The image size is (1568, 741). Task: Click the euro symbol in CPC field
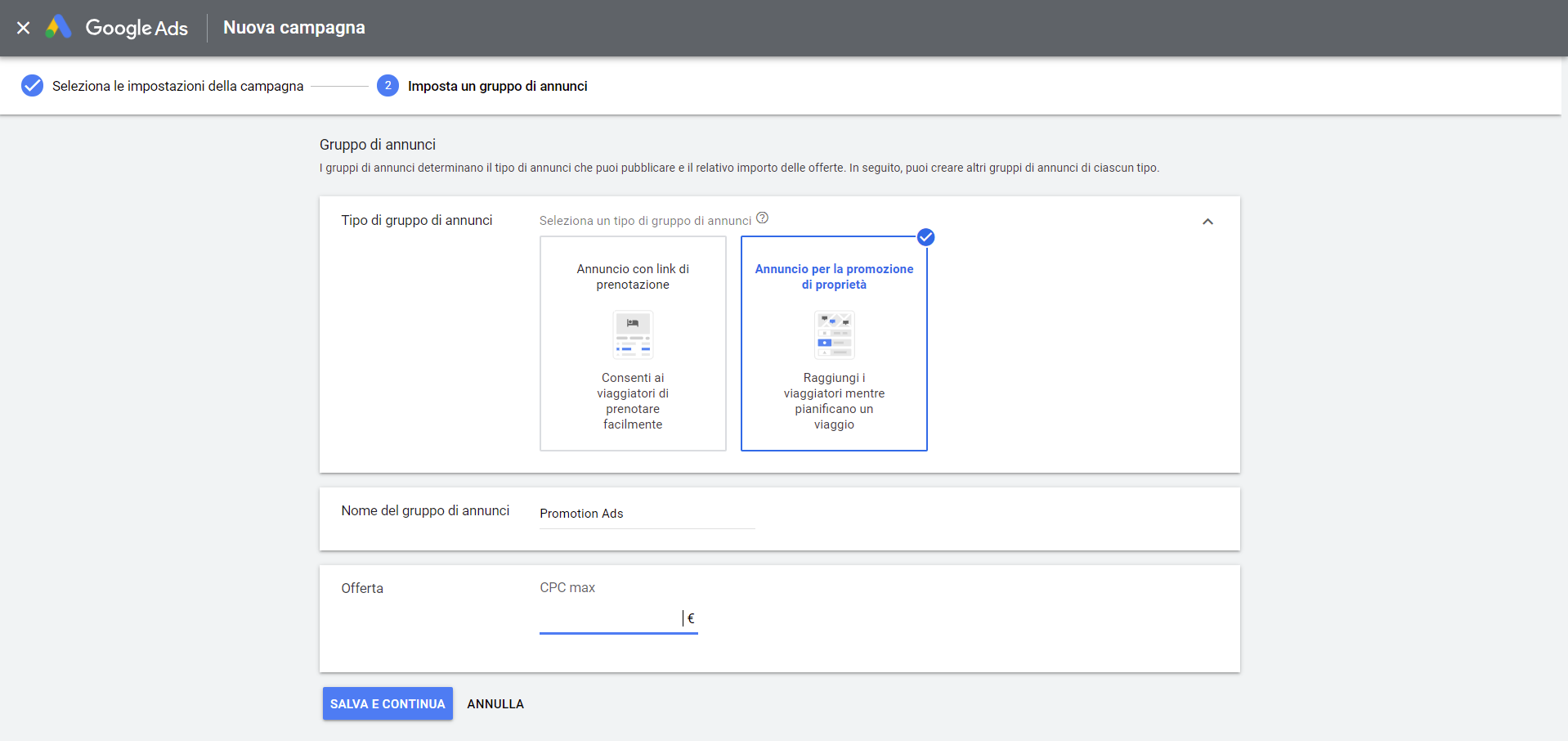[691, 618]
